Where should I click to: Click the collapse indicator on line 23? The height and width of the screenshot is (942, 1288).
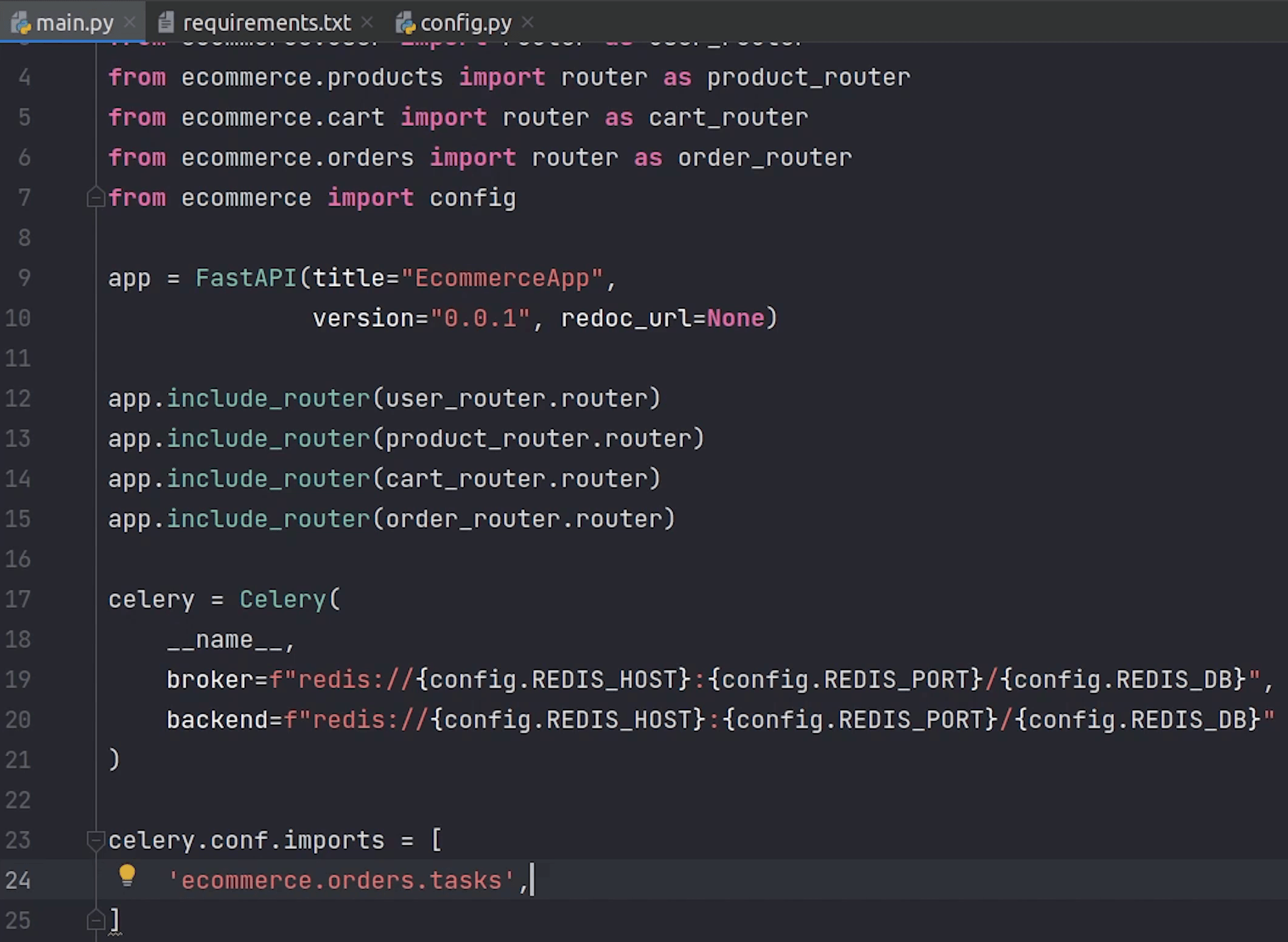coord(93,838)
